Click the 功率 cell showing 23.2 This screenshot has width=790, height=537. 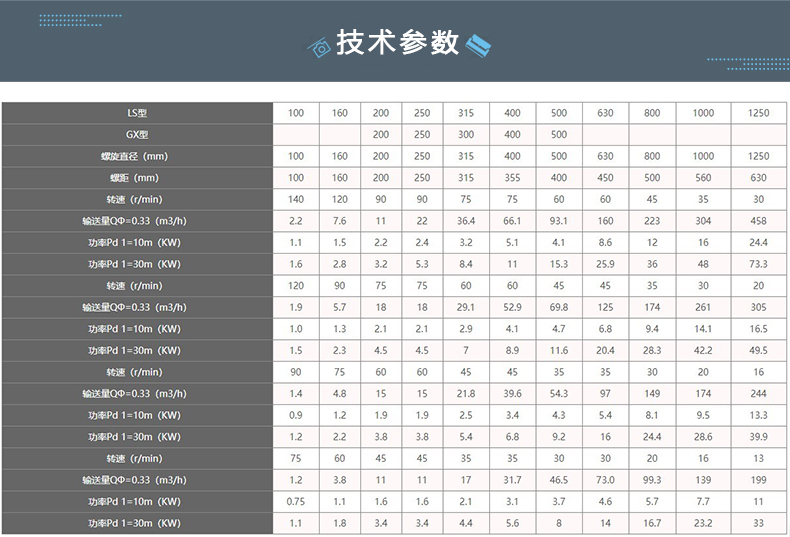coord(703,523)
